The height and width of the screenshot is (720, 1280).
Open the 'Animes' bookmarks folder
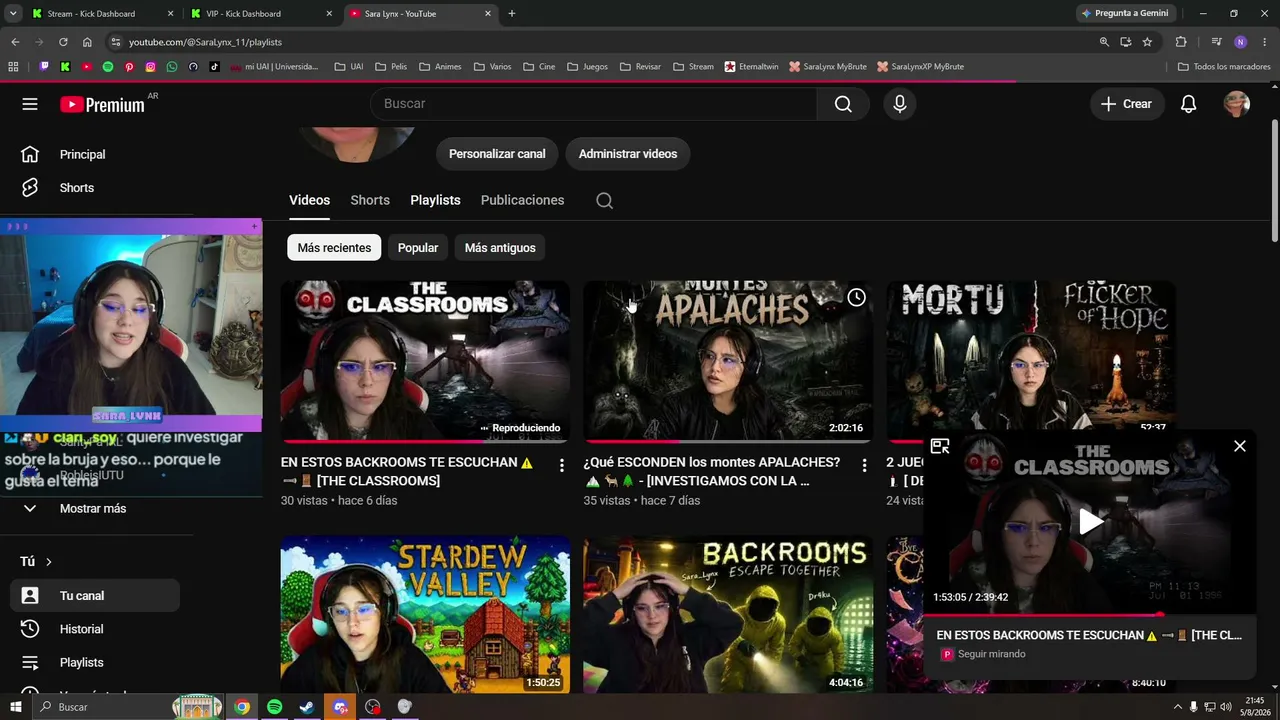(440, 67)
